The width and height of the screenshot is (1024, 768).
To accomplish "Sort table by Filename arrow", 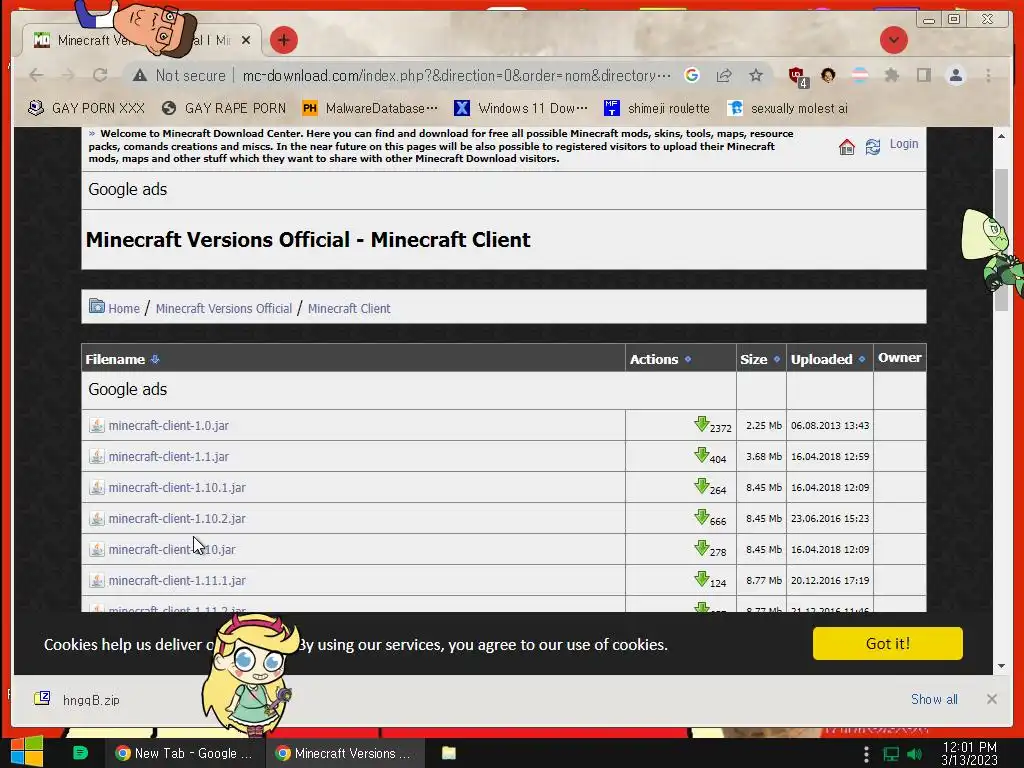I will 155,359.
